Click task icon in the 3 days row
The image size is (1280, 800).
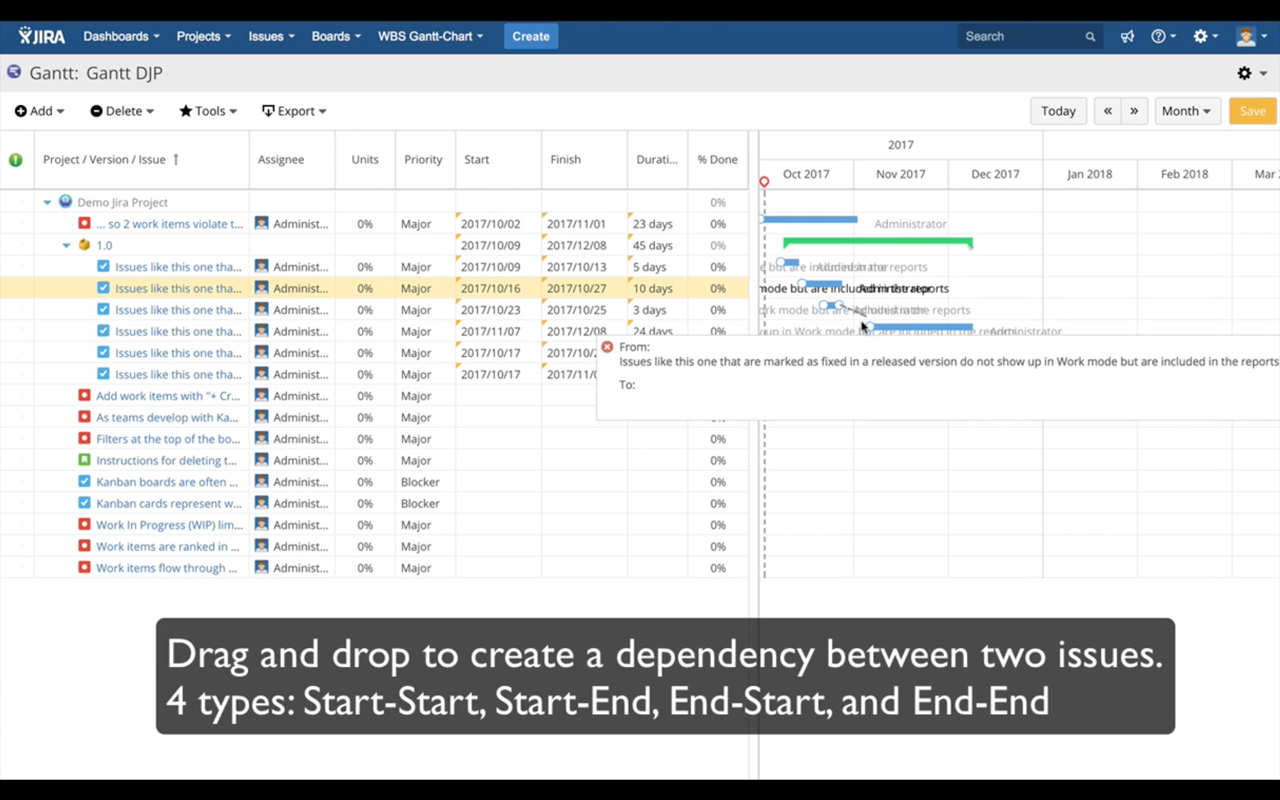point(103,310)
